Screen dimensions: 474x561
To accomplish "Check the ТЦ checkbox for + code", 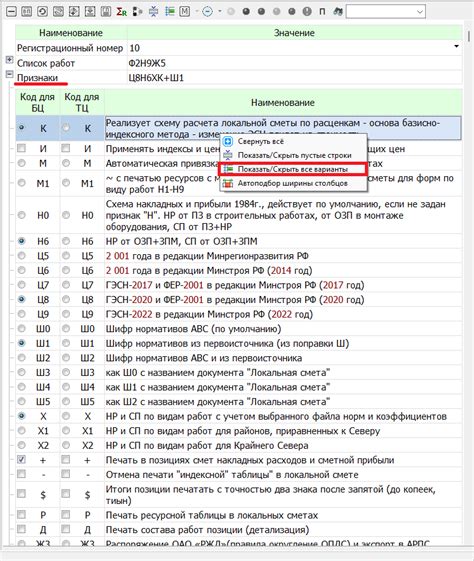I will pyautogui.click(x=65, y=459).
